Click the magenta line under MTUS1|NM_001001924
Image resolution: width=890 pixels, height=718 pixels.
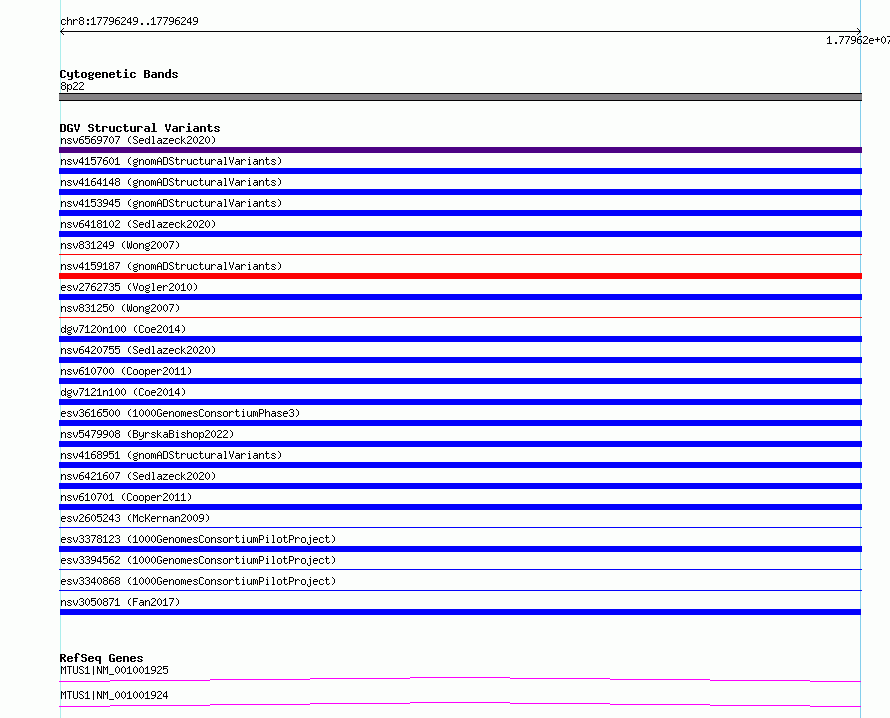click(x=460, y=704)
